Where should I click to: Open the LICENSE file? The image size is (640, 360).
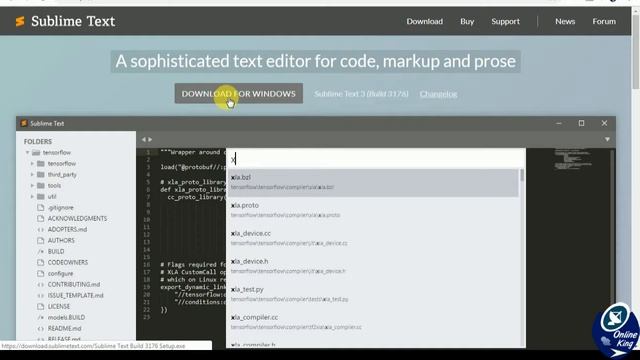pyautogui.click(x=59, y=307)
